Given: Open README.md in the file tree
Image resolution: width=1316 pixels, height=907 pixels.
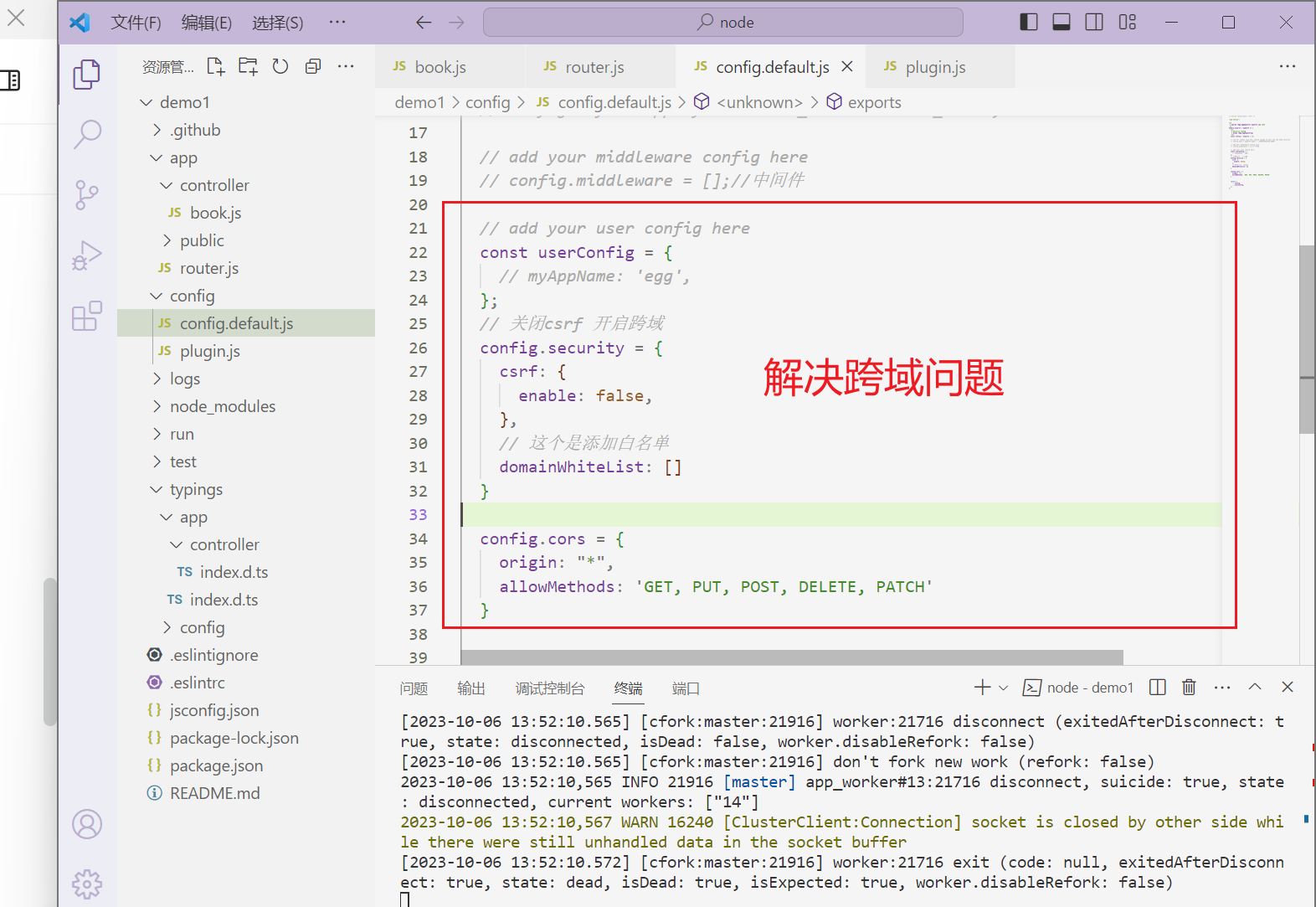Looking at the screenshot, I should pyautogui.click(x=246, y=793).
